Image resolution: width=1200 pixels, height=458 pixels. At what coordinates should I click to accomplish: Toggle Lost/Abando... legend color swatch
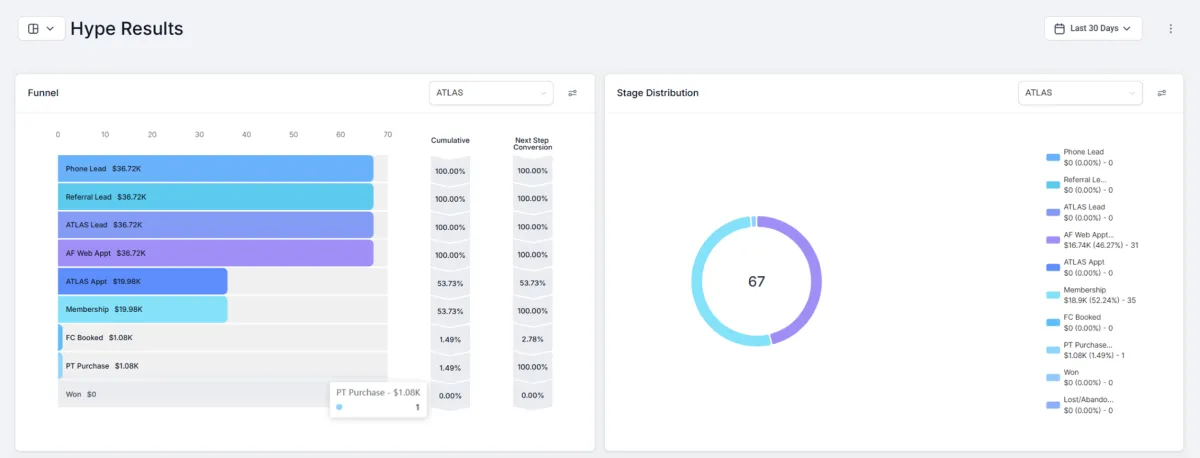coord(1052,405)
